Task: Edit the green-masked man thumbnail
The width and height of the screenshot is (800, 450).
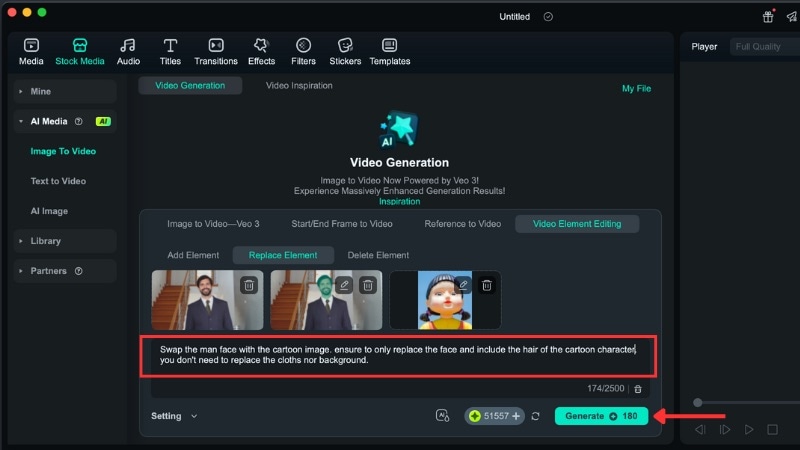Action: [x=344, y=285]
